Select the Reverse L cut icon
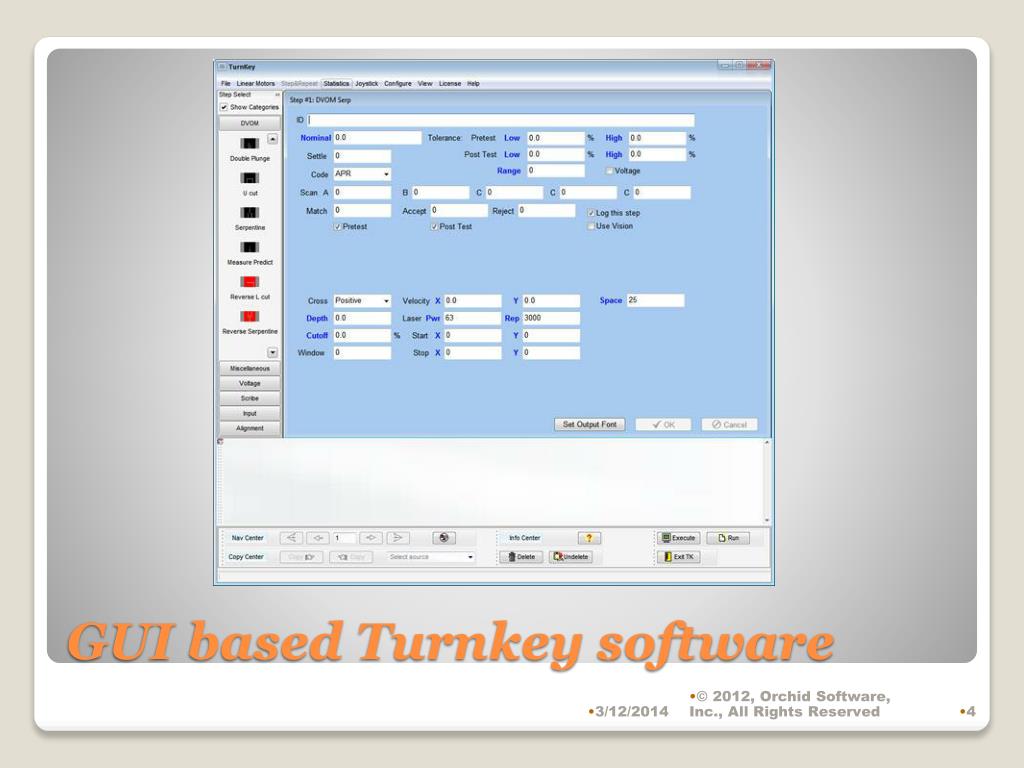This screenshot has width=1024, height=768. coord(249,282)
